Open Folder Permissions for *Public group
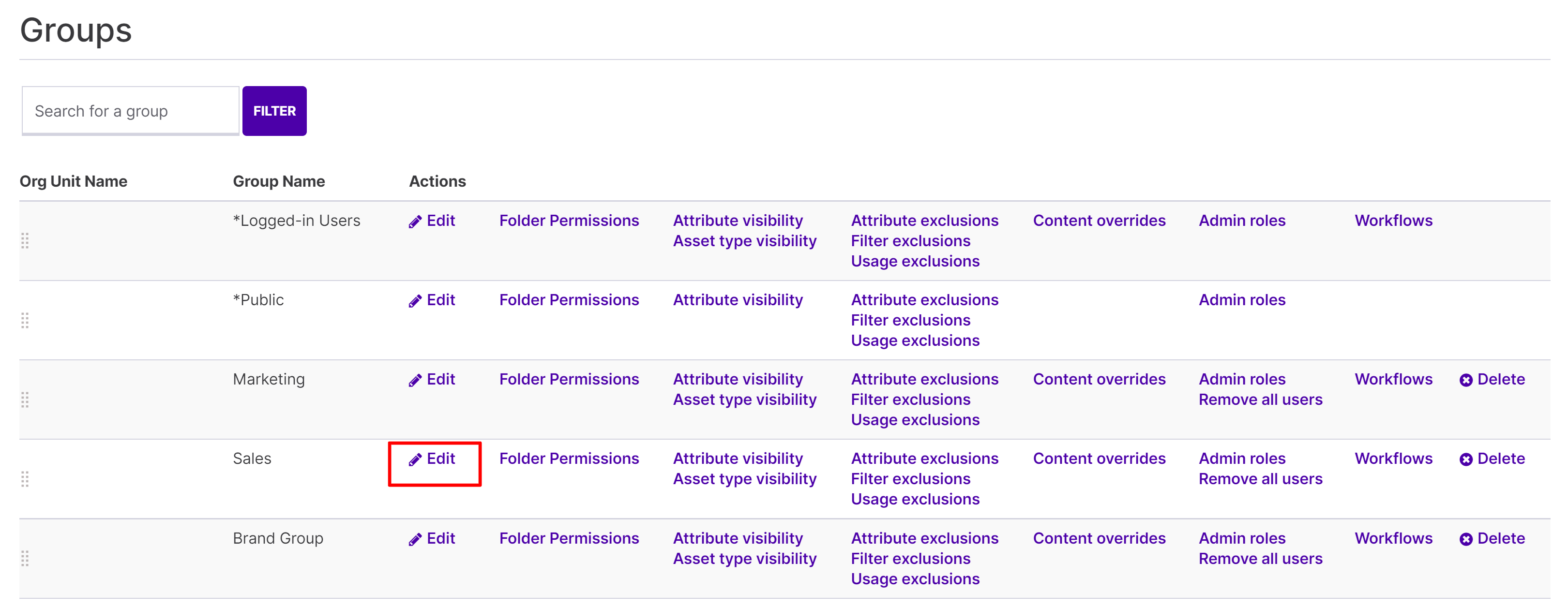The width and height of the screenshot is (1568, 607). click(x=569, y=300)
